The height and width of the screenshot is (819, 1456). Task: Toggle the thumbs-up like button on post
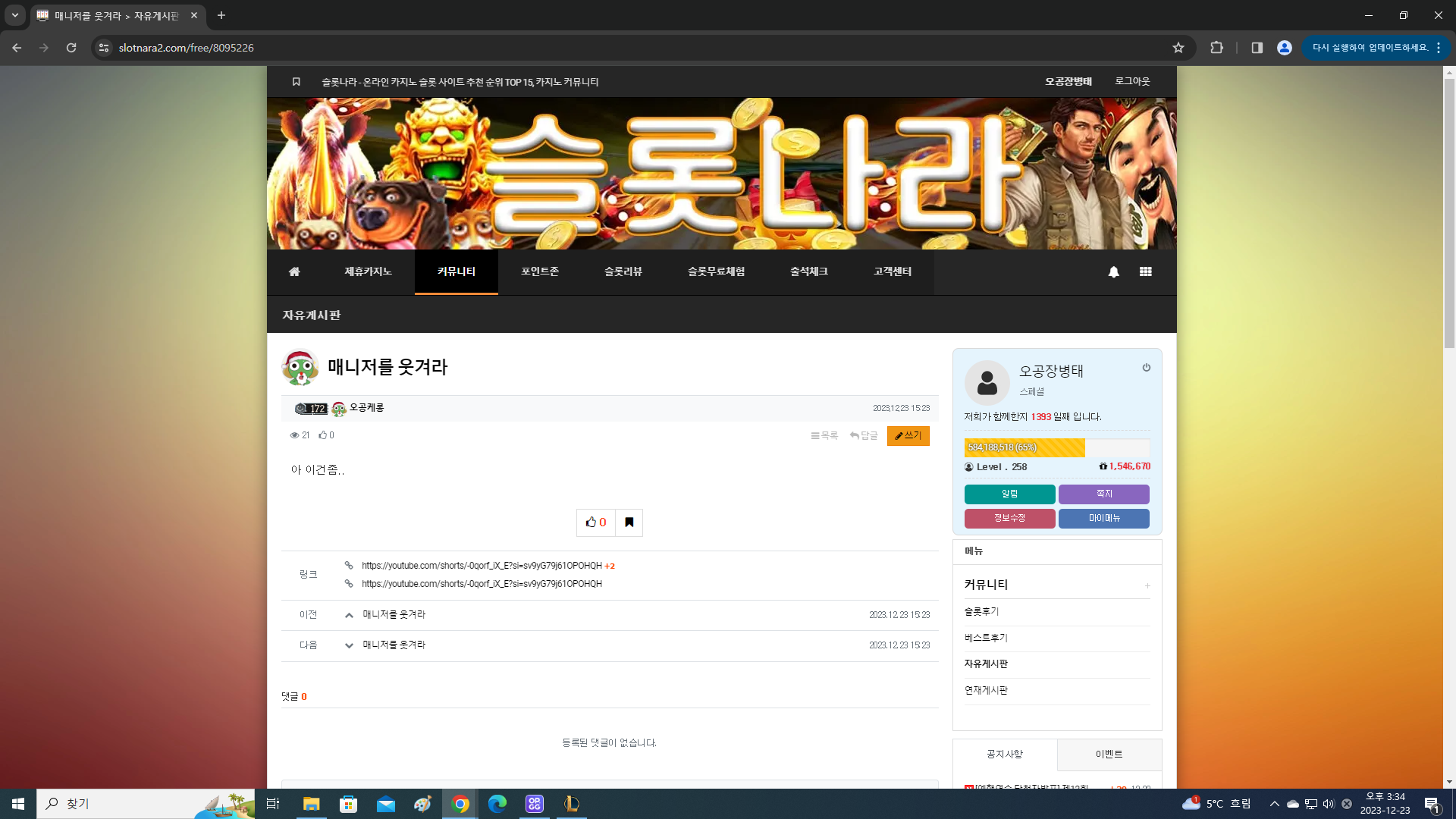[596, 522]
